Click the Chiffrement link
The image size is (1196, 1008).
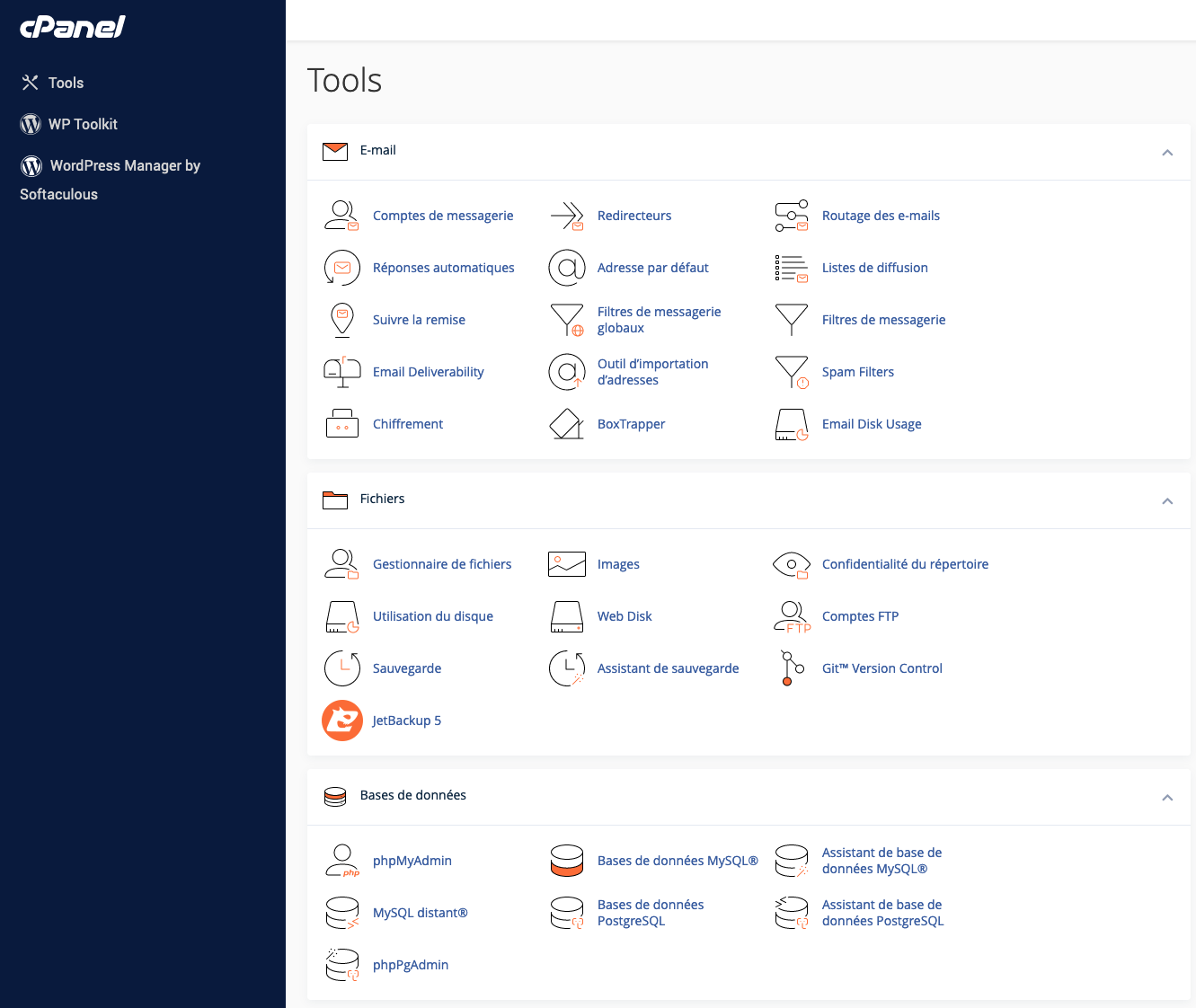(408, 424)
